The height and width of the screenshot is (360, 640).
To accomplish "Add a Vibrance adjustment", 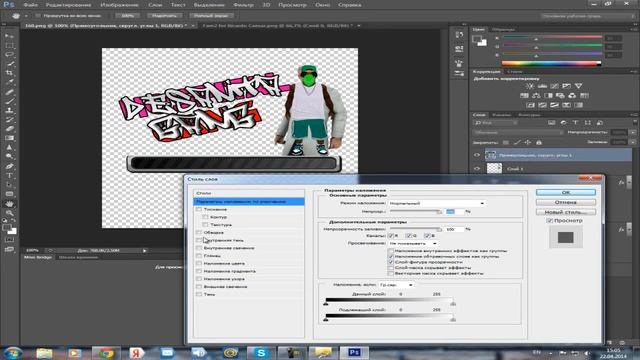I will (578, 86).
